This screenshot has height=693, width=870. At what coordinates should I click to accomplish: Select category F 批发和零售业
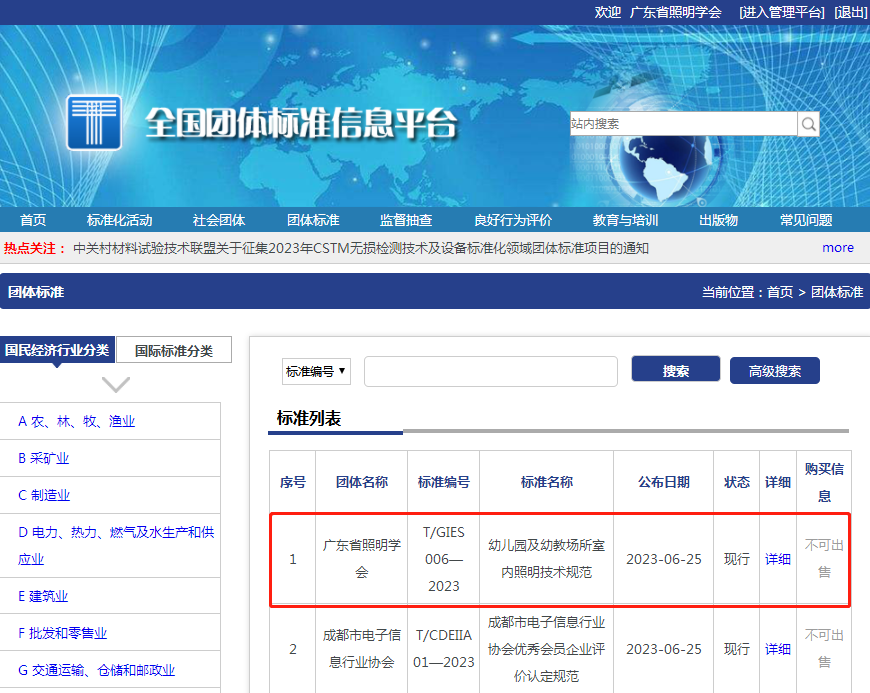pos(62,633)
